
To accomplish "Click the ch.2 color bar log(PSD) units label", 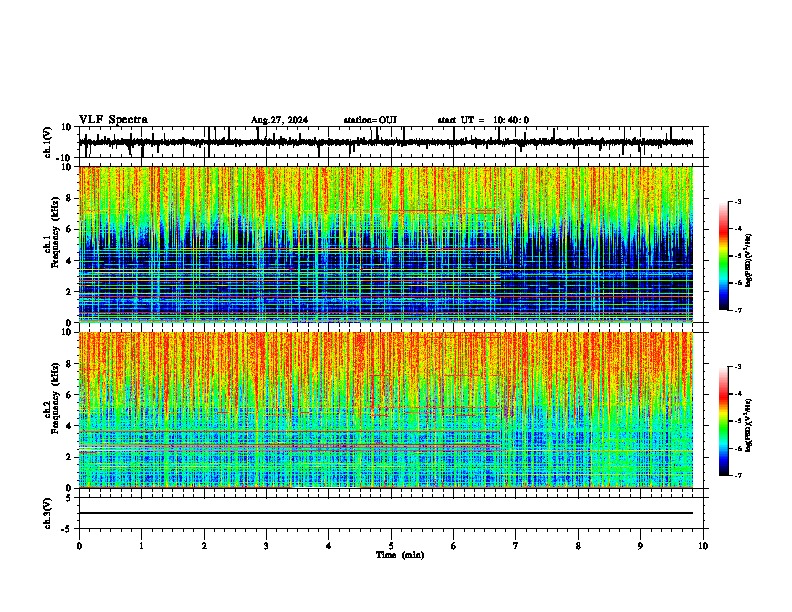I will pos(749,425).
